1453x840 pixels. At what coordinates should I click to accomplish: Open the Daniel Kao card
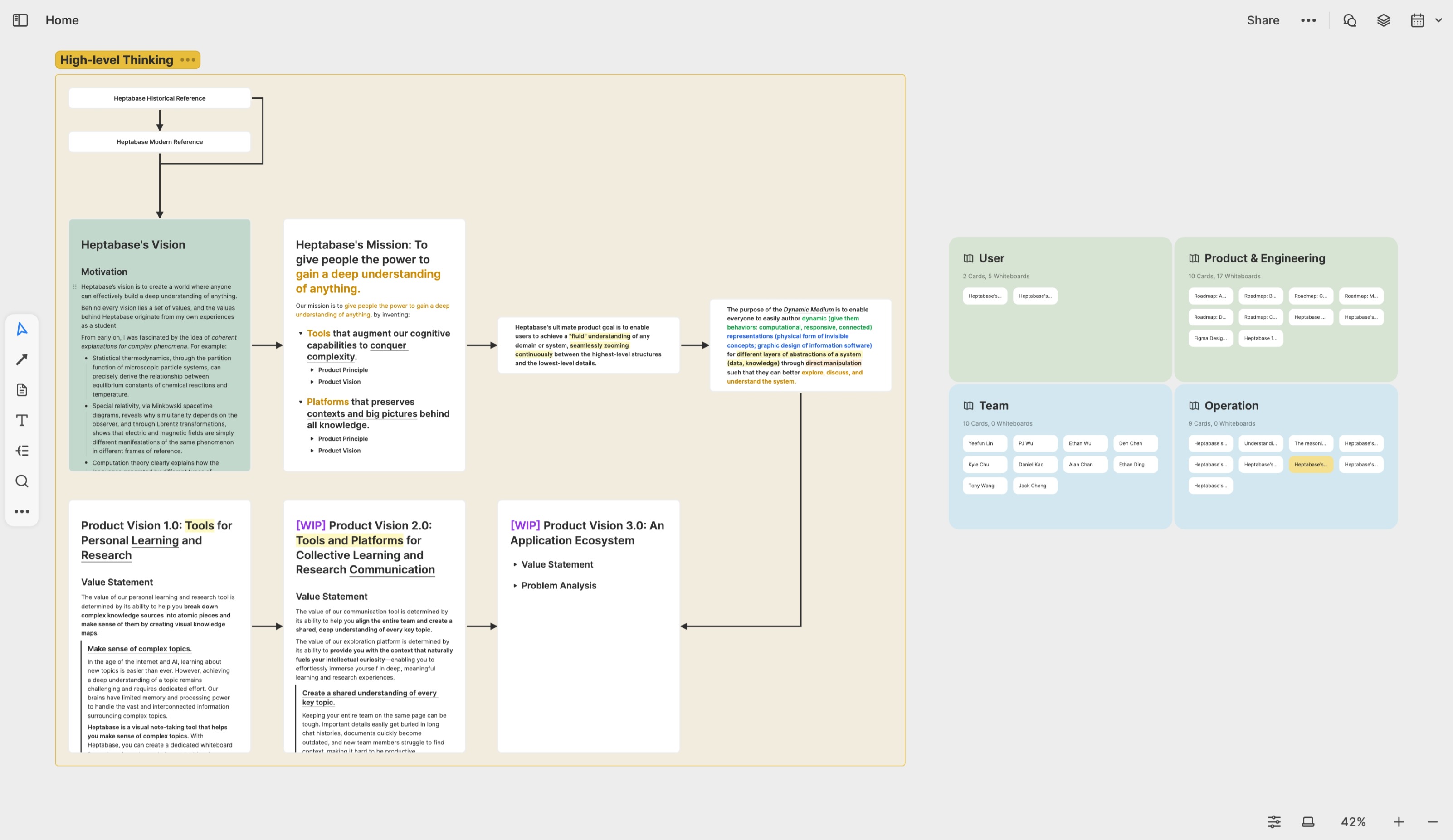pyautogui.click(x=1035, y=465)
